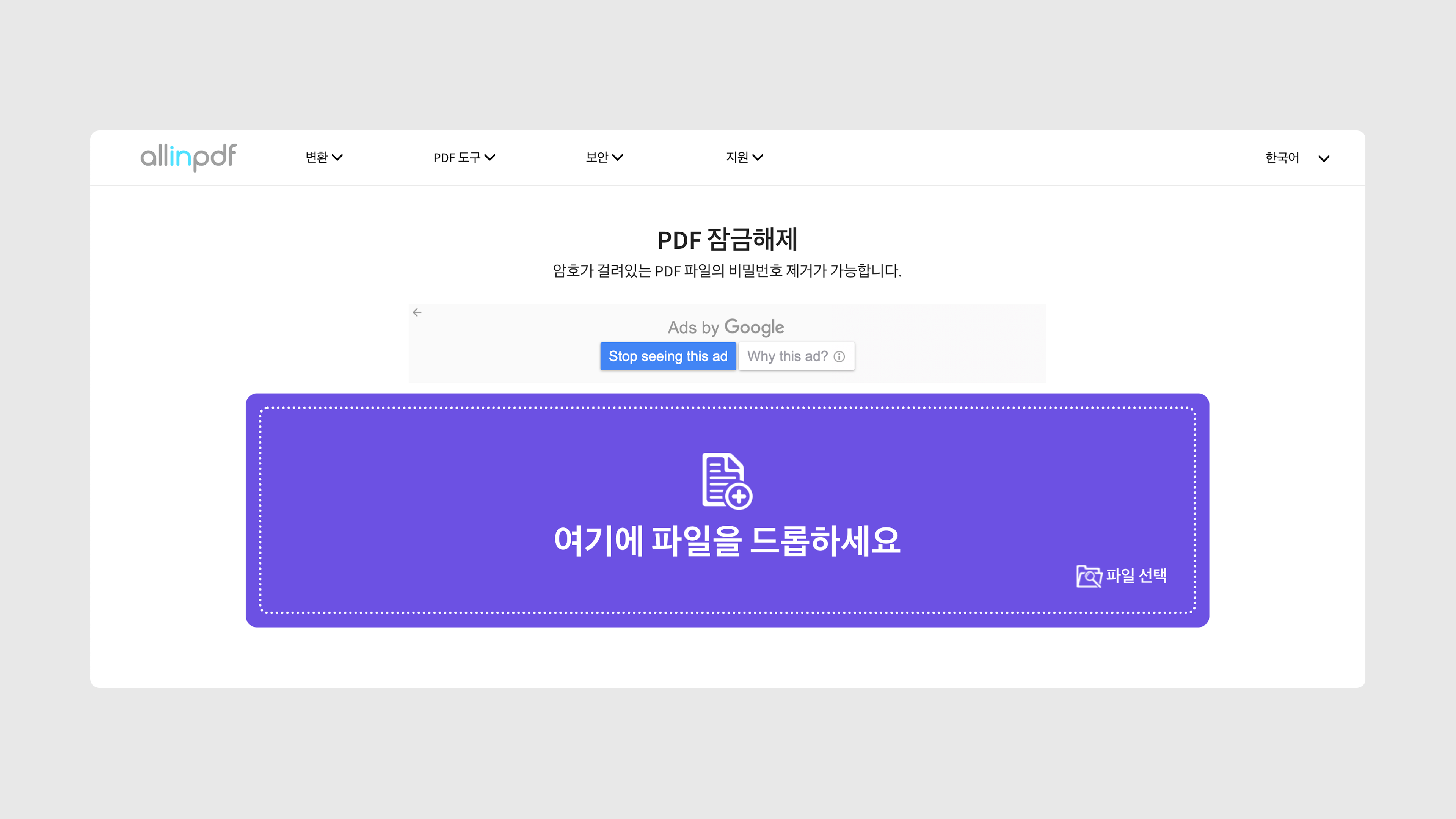Expand the PDF 도구 dropdown chevron

[x=490, y=157]
